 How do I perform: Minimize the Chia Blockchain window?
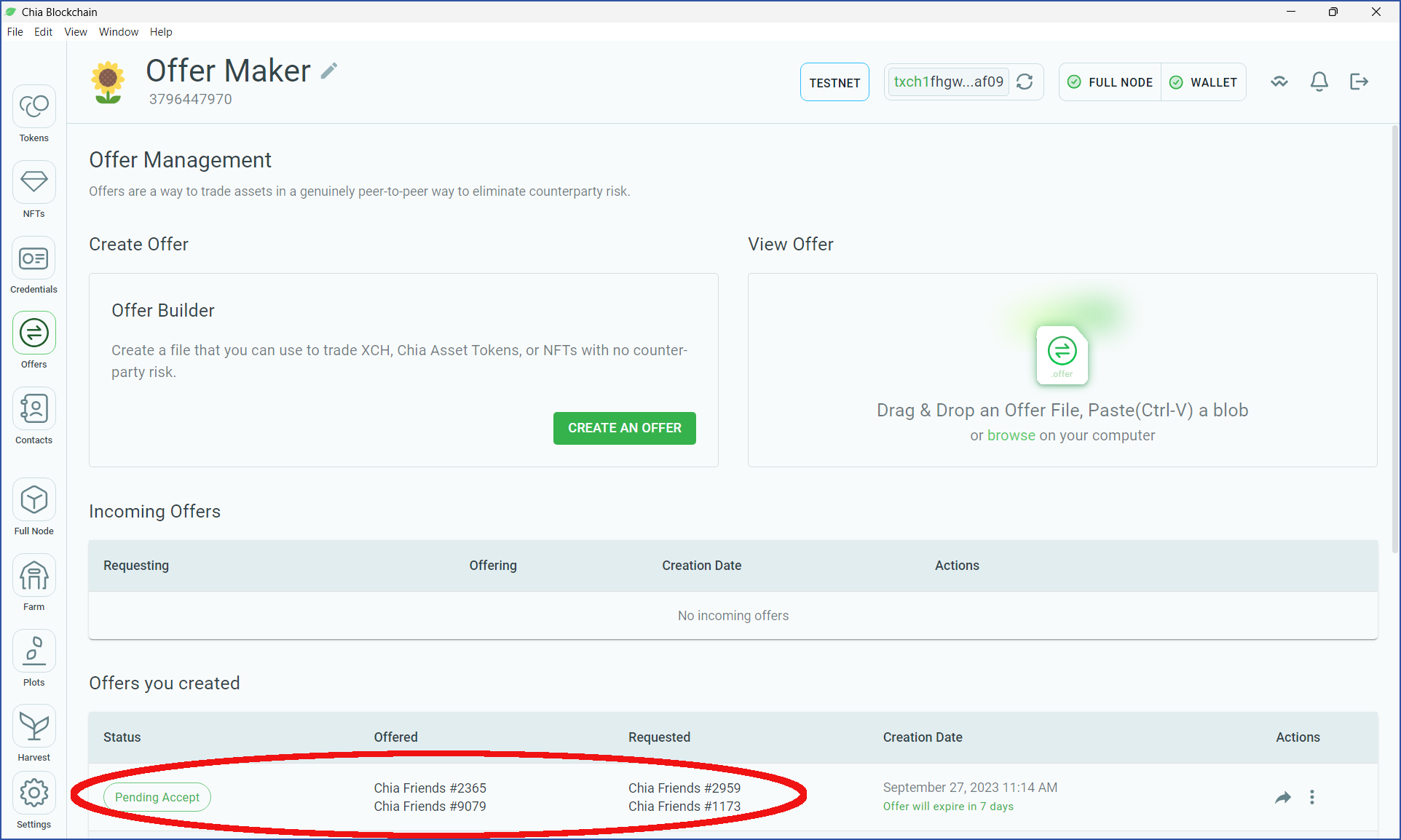click(1291, 12)
